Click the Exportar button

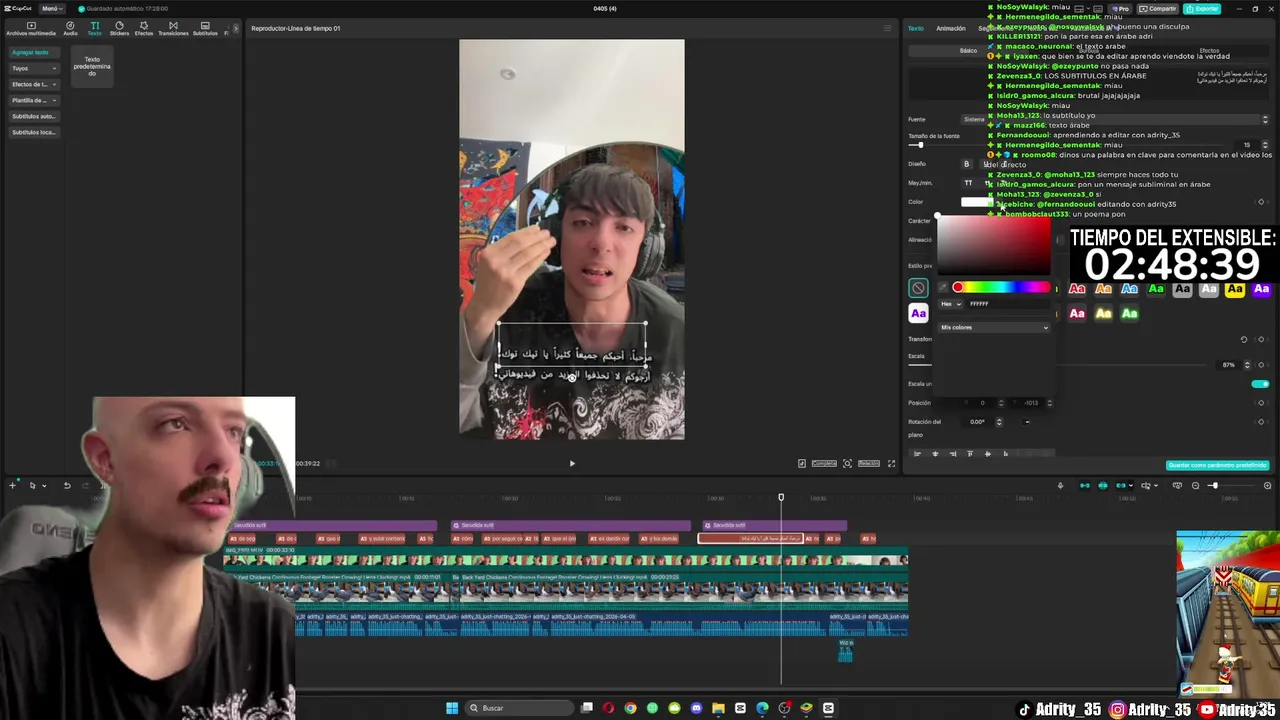pos(1203,8)
